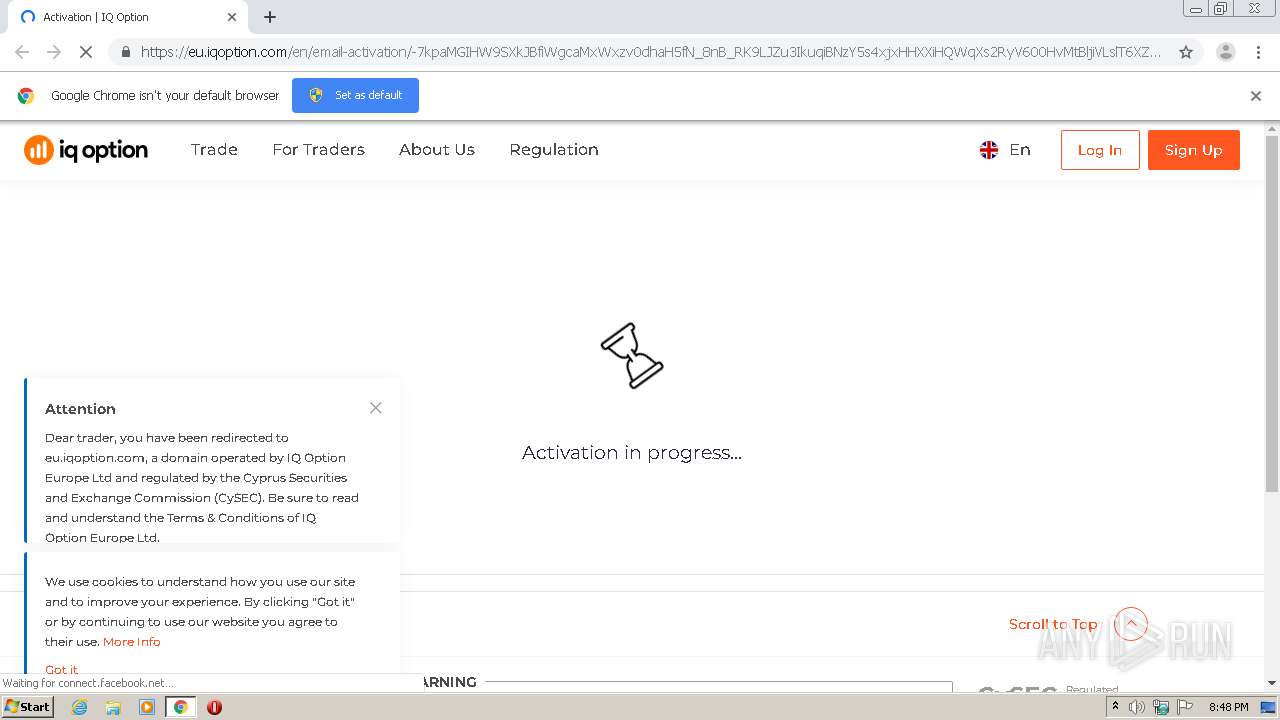
Task: Open the More Info cookies link
Action: pyautogui.click(x=132, y=642)
